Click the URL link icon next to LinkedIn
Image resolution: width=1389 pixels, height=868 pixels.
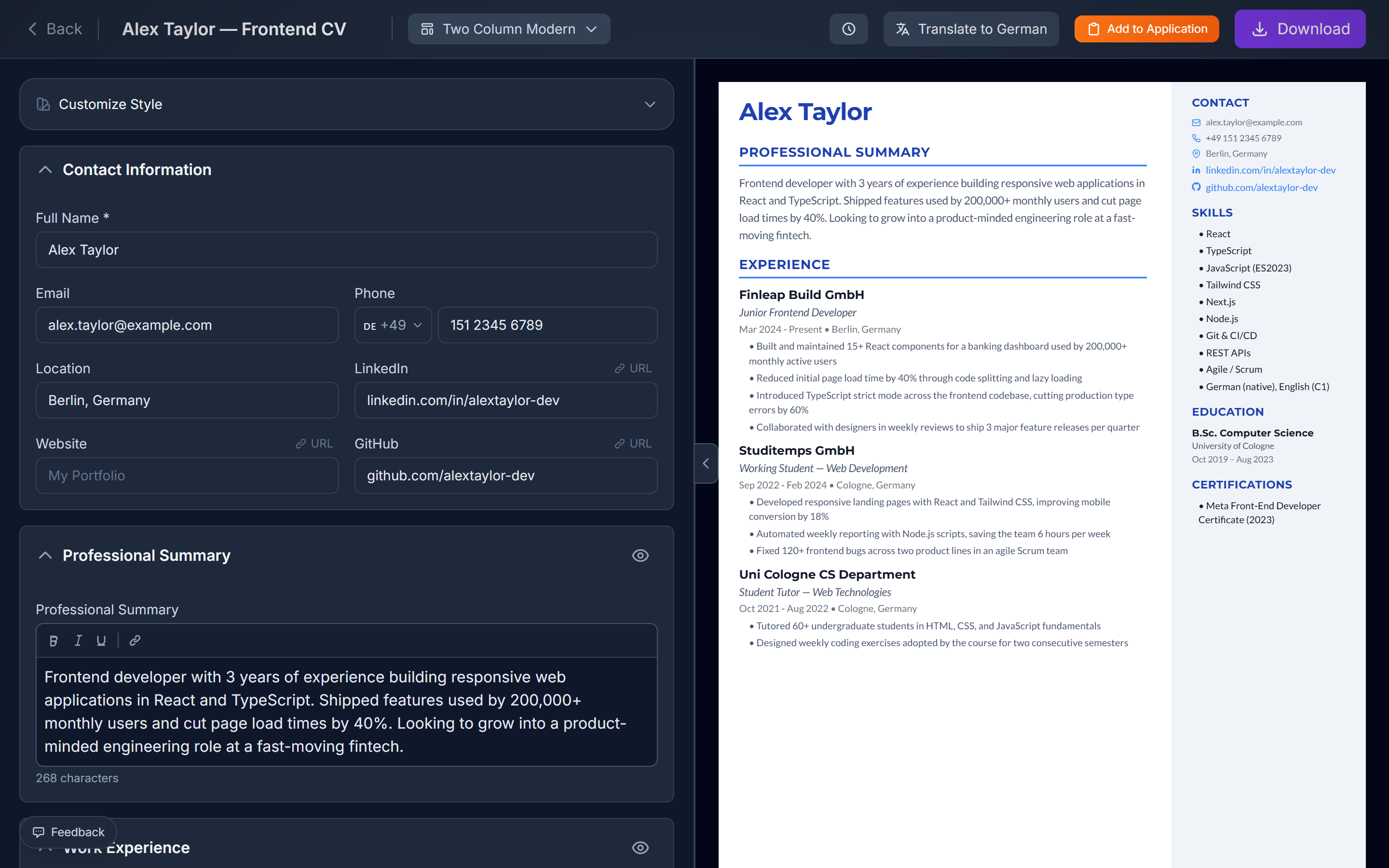point(633,368)
